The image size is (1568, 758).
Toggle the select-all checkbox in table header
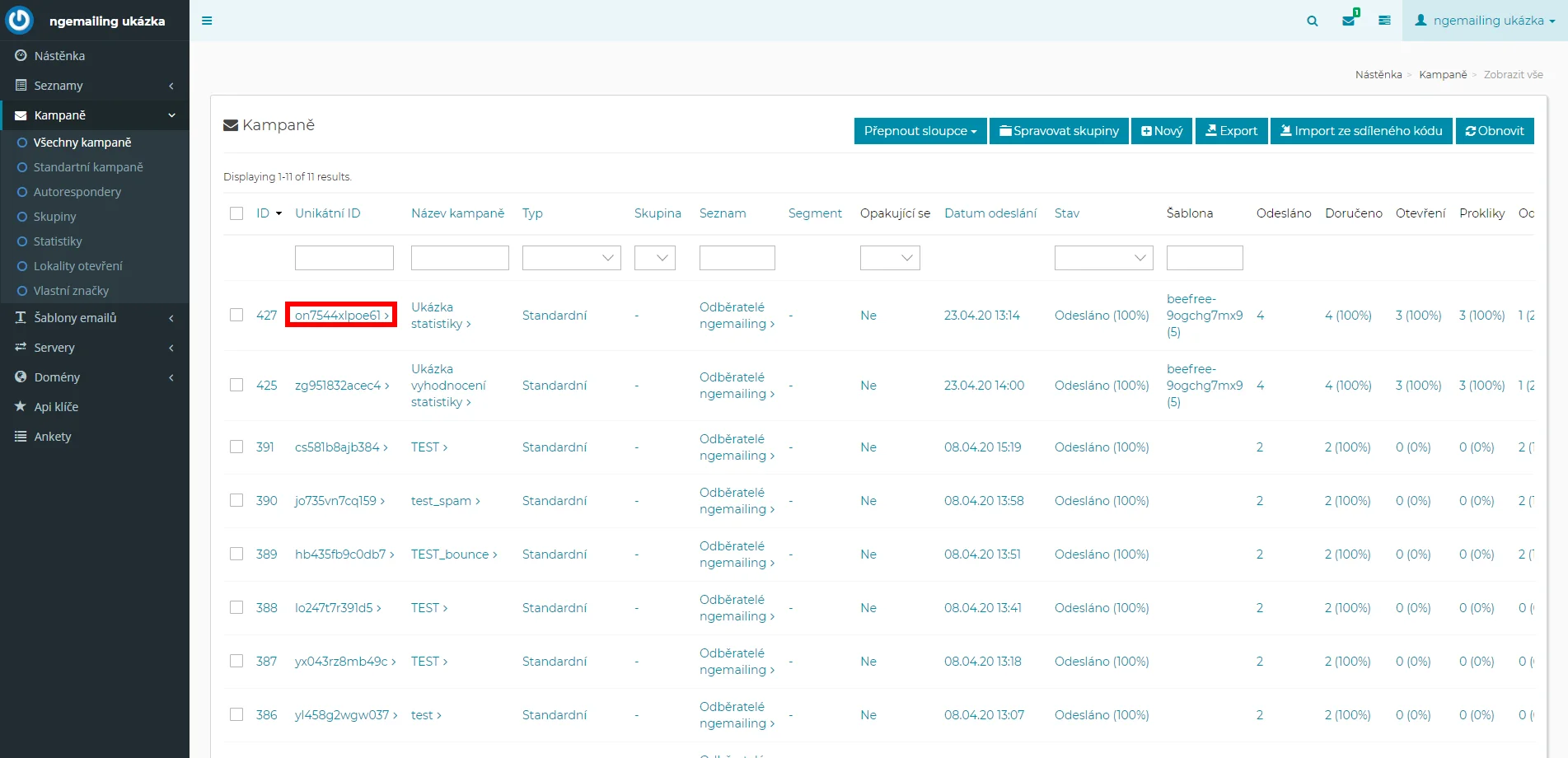pos(236,213)
